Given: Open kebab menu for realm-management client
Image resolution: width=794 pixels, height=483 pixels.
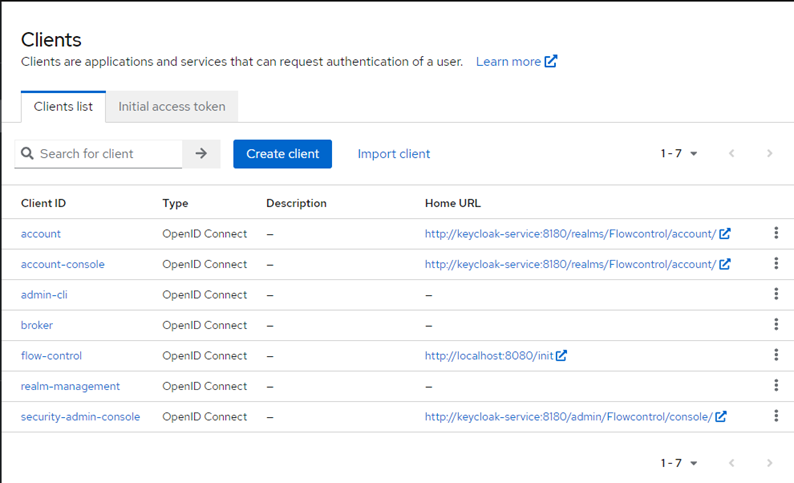Looking at the screenshot, I should click(x=776, y=386).
